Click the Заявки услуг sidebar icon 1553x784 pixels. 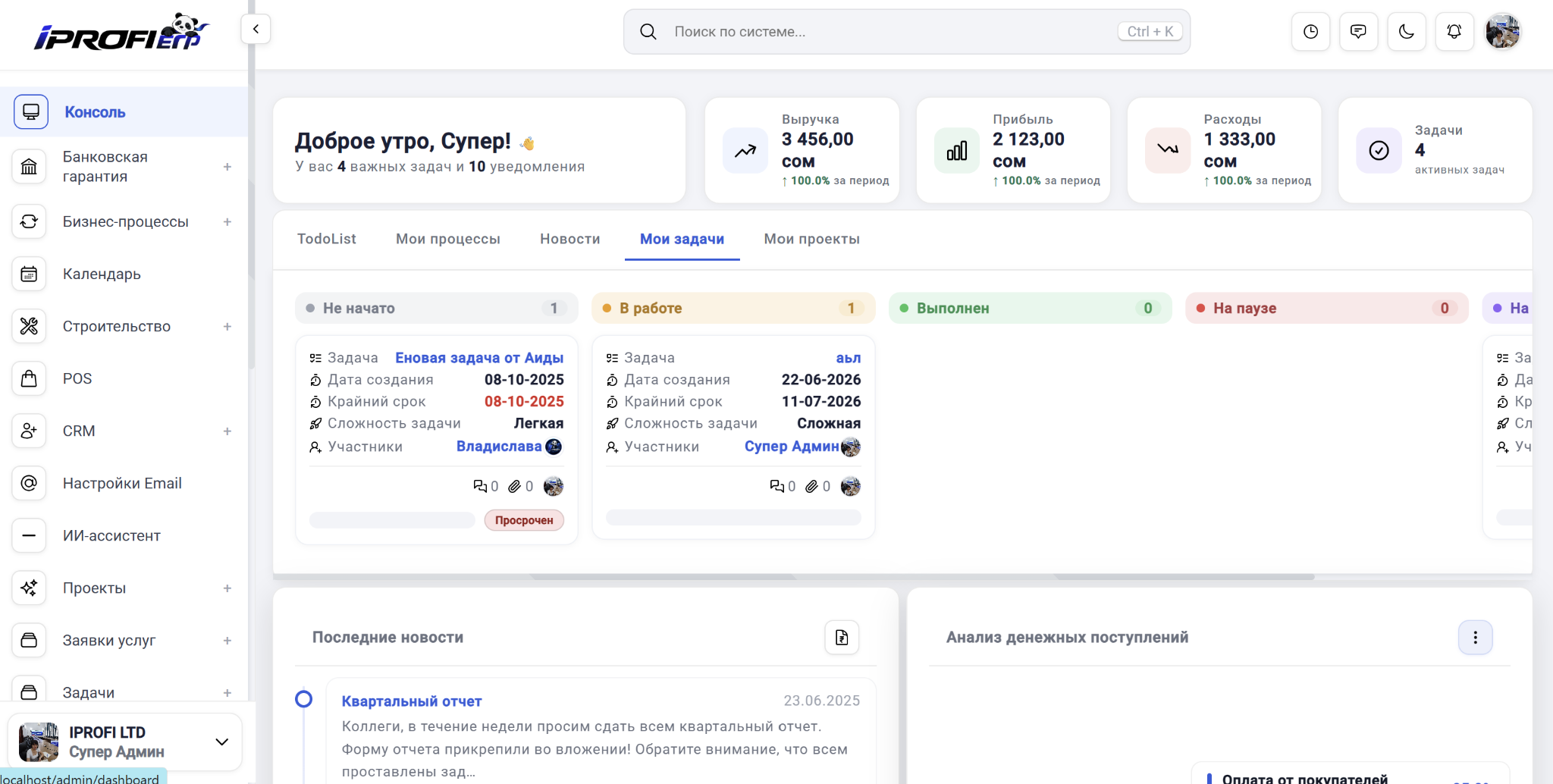(x=29, y=640)
